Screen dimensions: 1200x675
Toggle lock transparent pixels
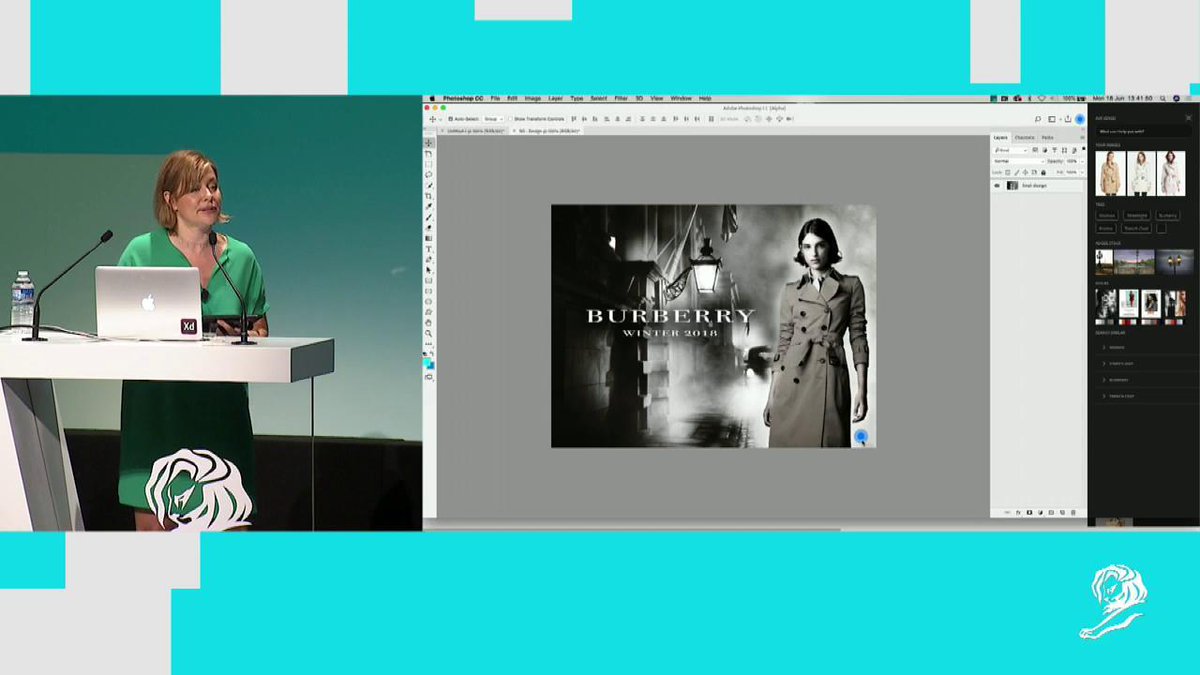[1007, 172]
